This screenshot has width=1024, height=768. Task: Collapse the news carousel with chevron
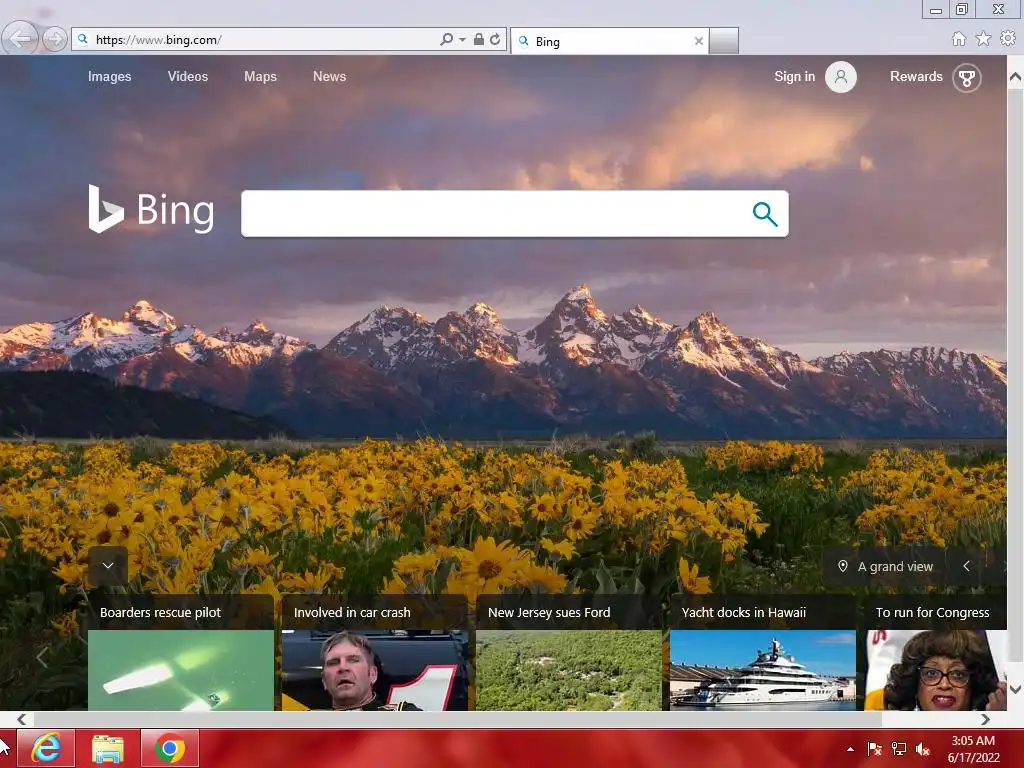[x=108, y=566]
